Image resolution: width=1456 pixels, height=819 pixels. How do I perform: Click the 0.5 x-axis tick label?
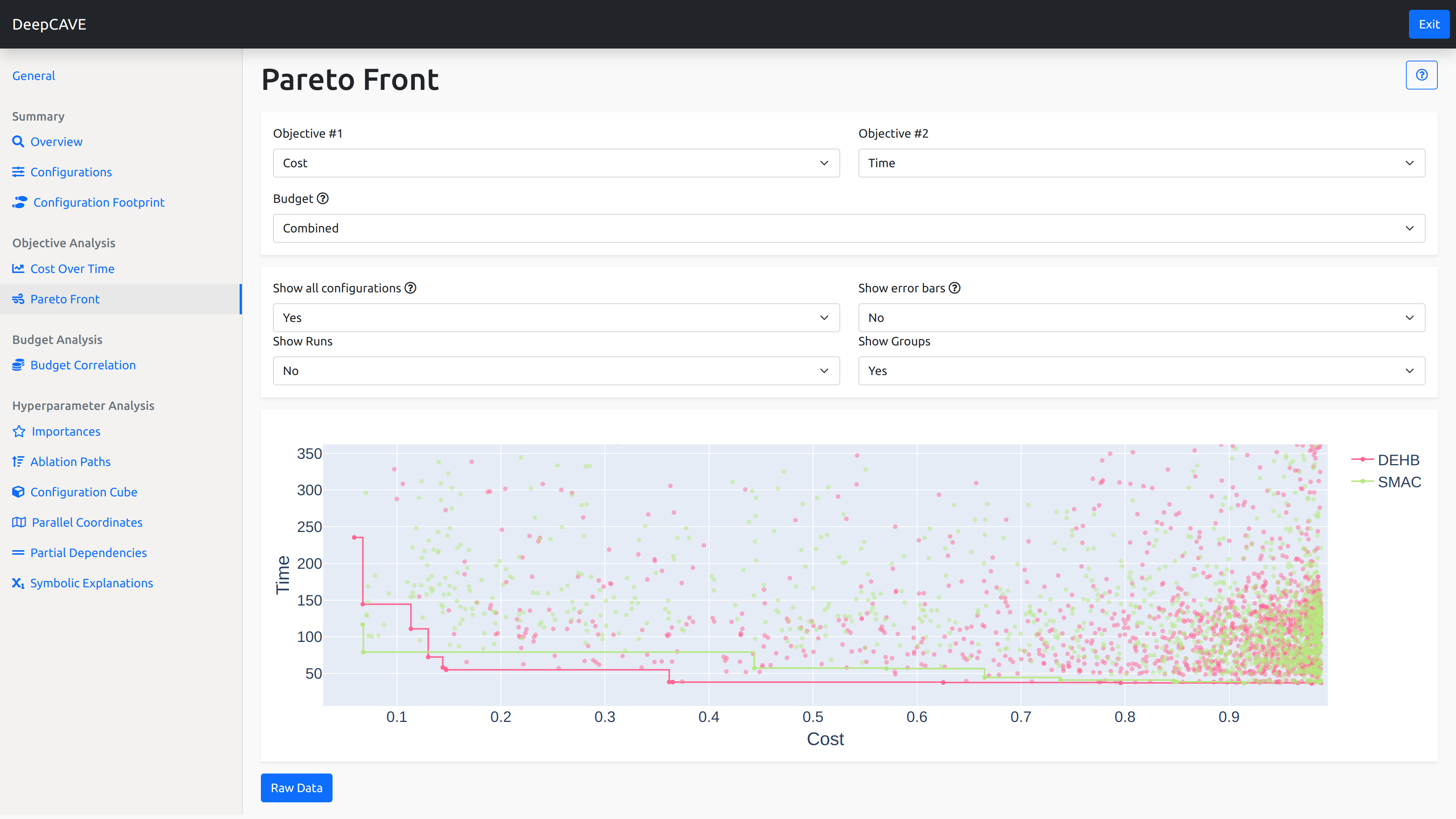[813, 717]
